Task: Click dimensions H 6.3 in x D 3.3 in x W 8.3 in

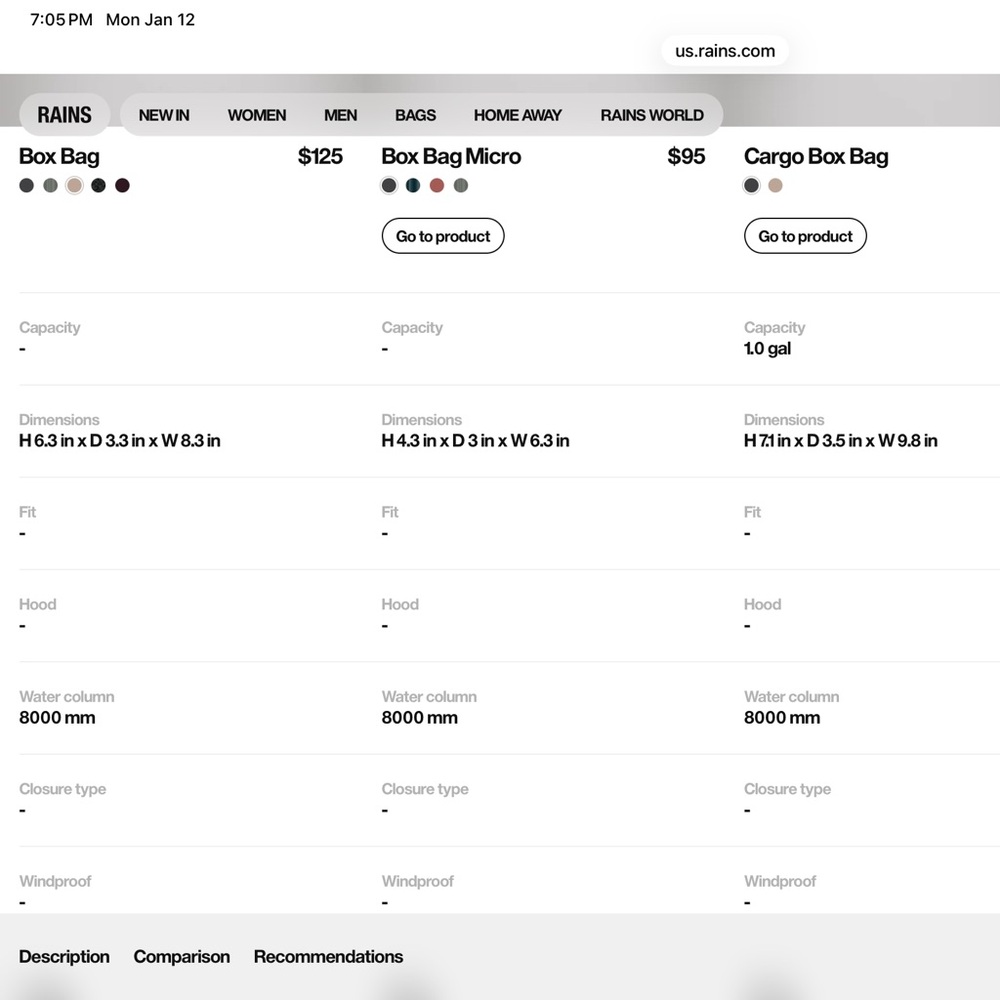Action: coord(120,441)
